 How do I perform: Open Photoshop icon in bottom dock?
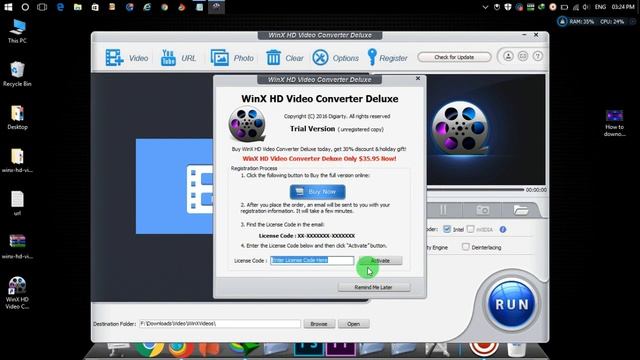pos(309,348)
